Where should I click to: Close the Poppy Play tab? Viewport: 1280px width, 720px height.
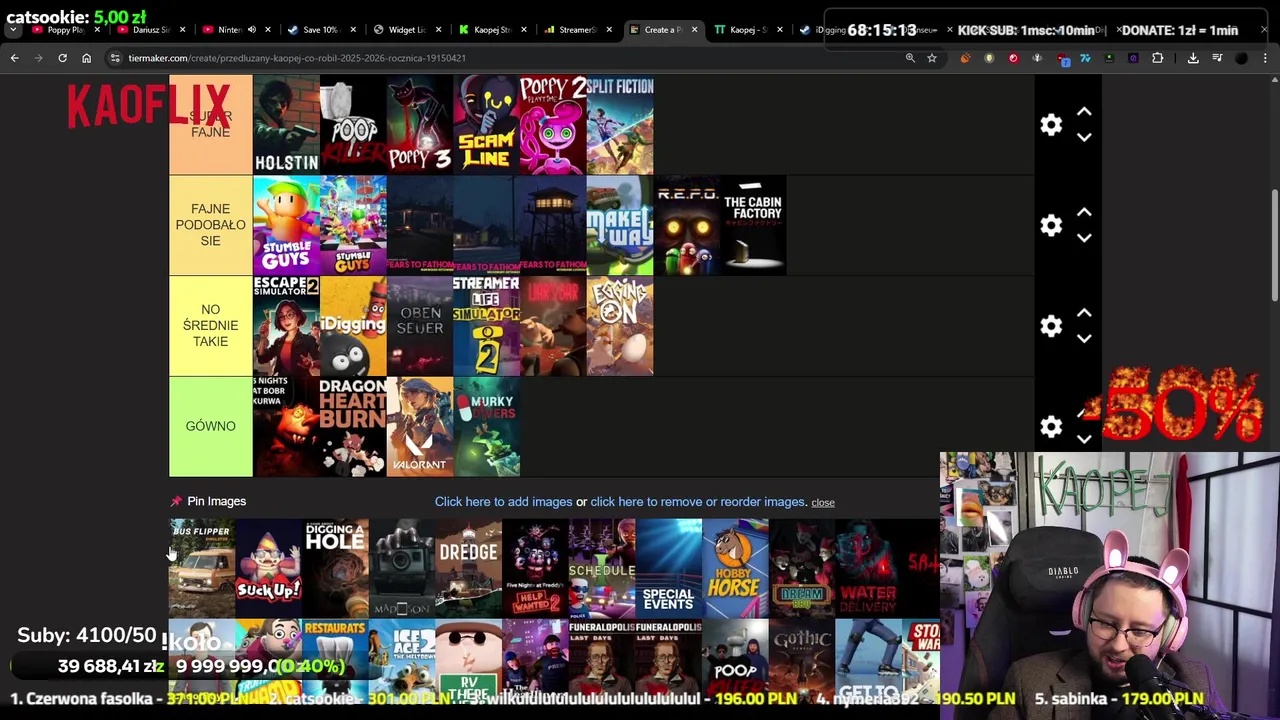tap(95, 30)
